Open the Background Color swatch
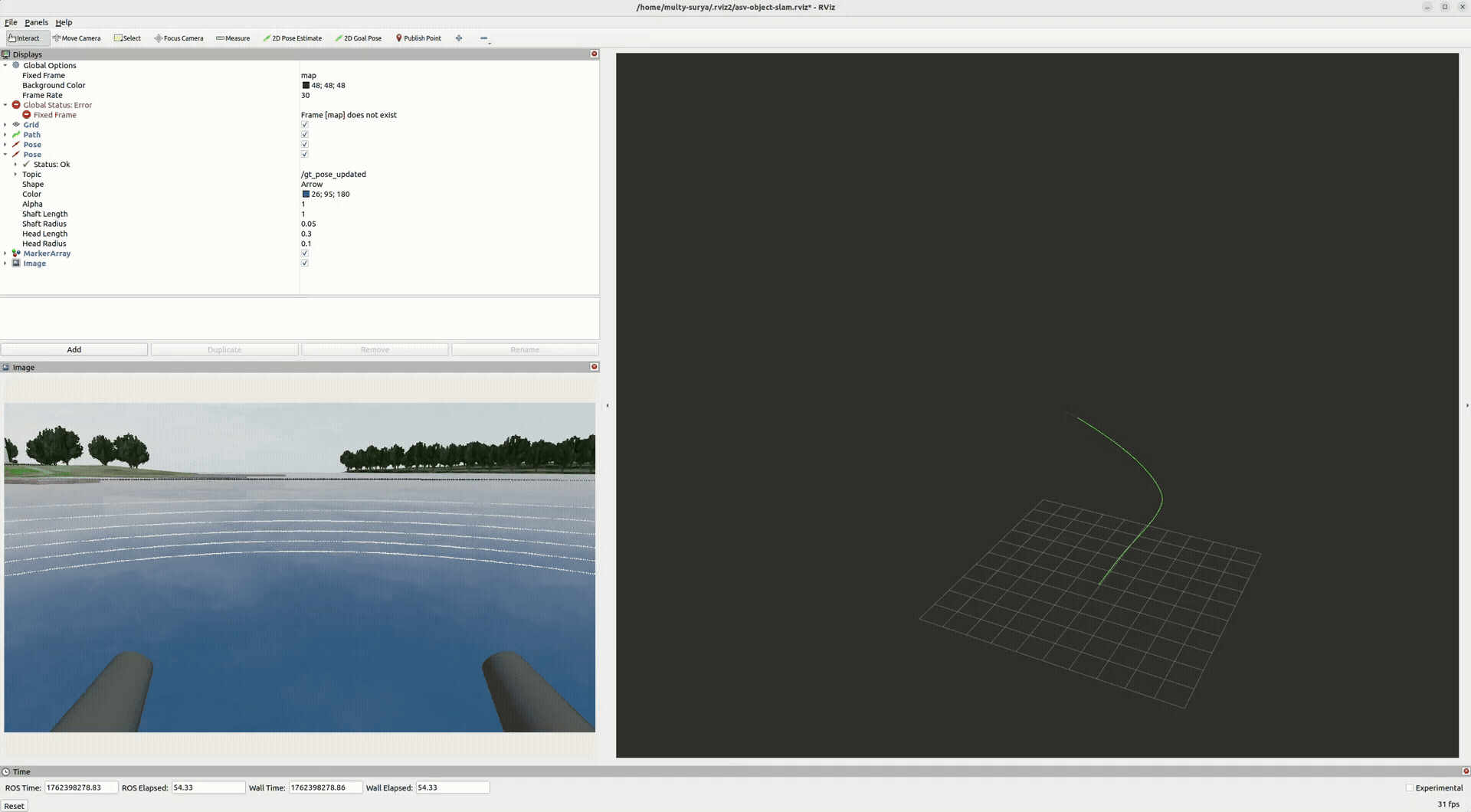The width and height of the screenshot is (1471, 812). point(305,85)
